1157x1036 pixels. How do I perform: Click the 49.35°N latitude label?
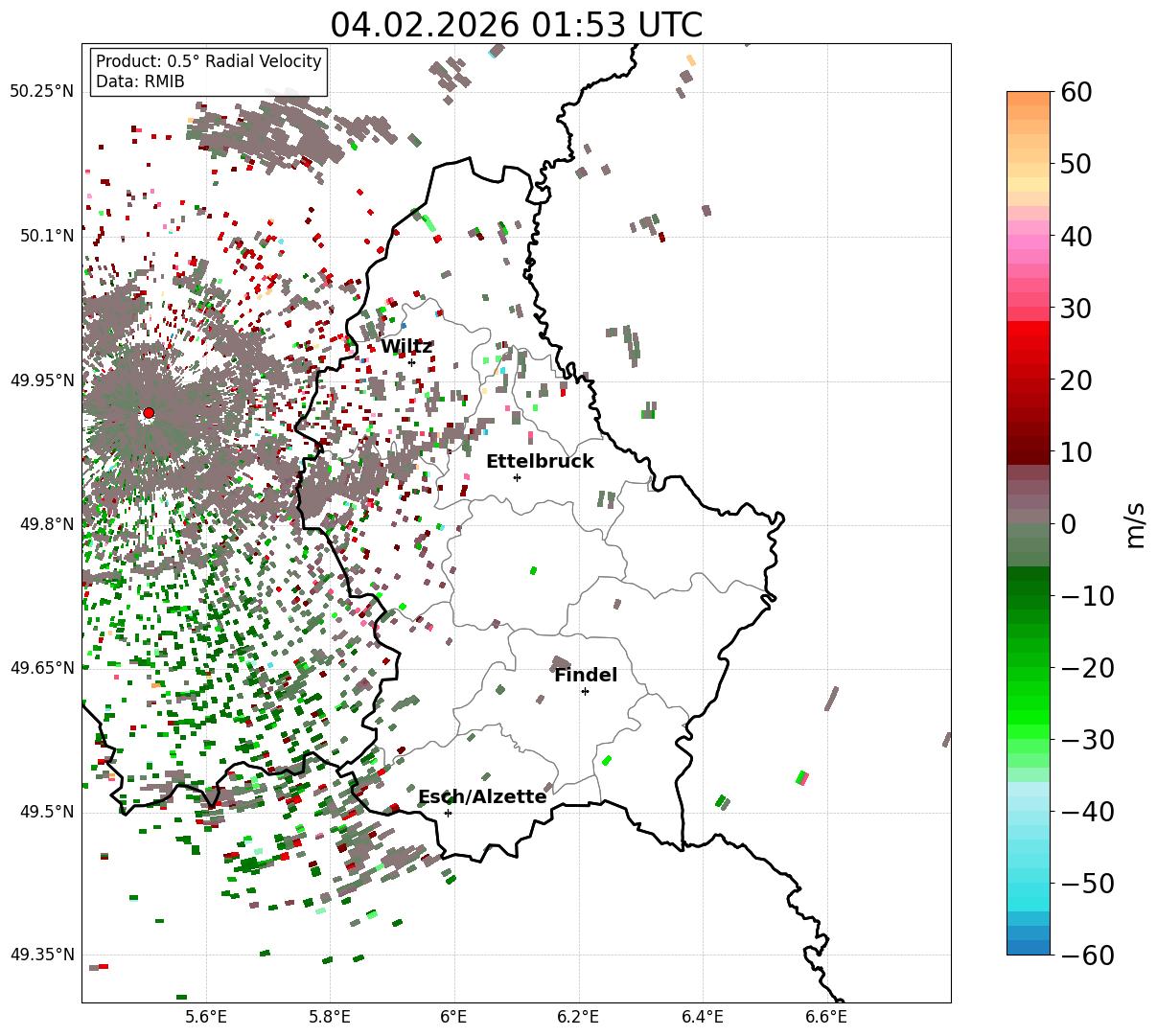click(42, 955)
